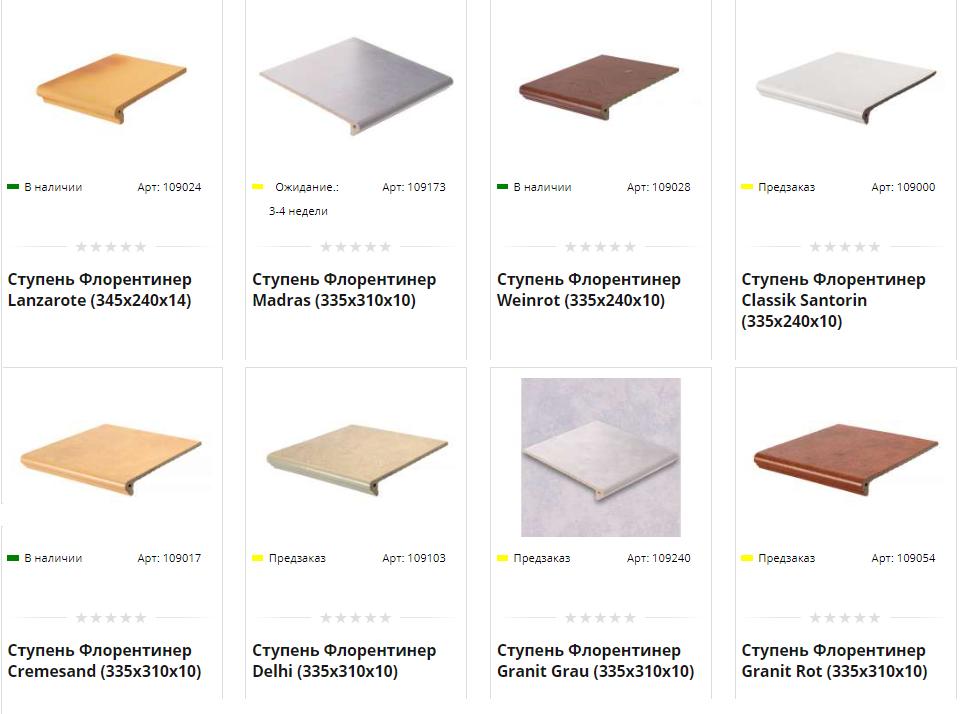Open the Ступень Флорентинер Weinrot (335x240x10) link
Image resolution: width=965 pixels, height=714 pixels.
tap(588, 290)
